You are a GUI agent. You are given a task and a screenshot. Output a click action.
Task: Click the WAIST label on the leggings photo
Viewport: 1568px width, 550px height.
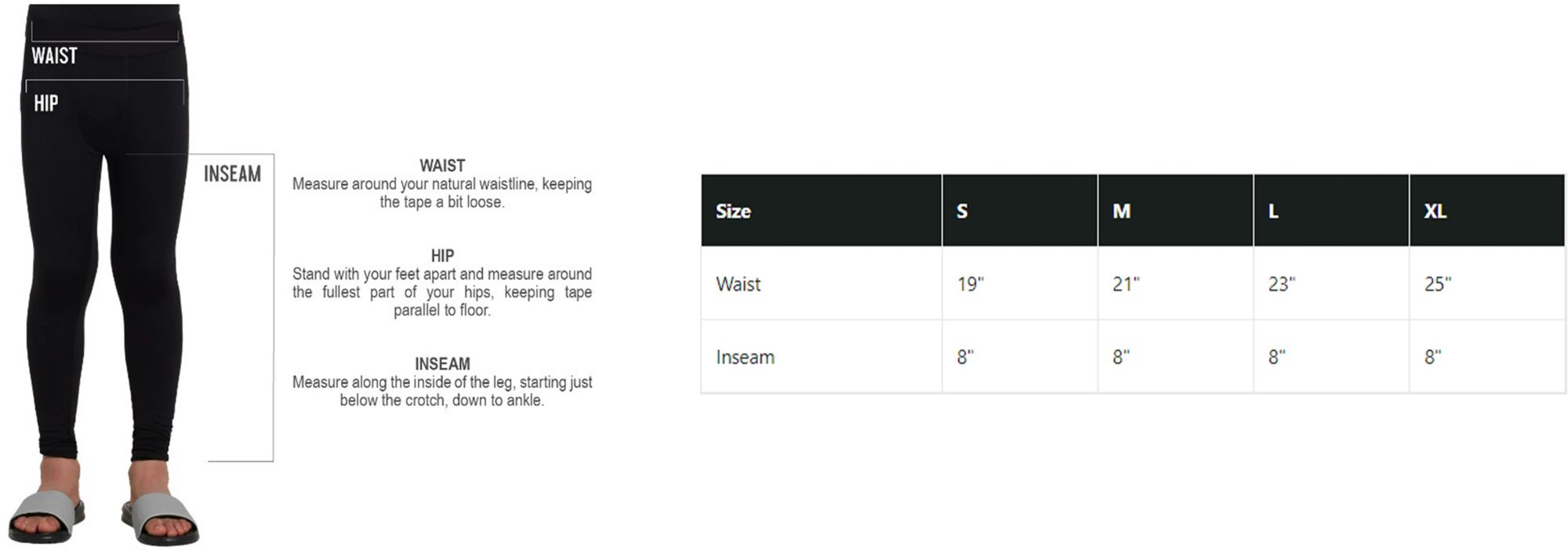[54, 56]
